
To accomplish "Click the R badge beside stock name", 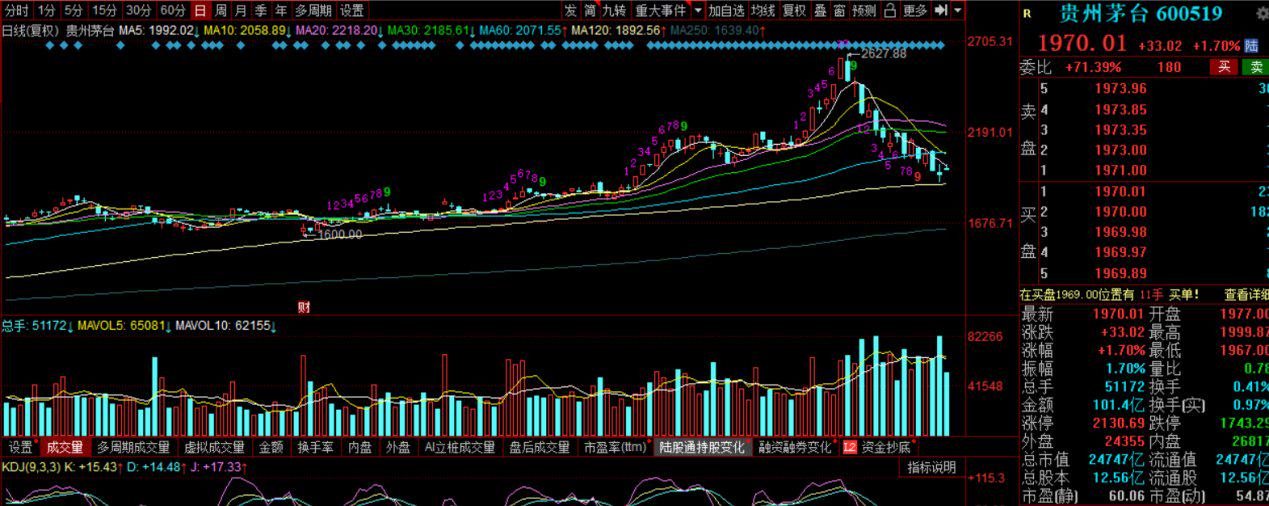I will 1027,13.
